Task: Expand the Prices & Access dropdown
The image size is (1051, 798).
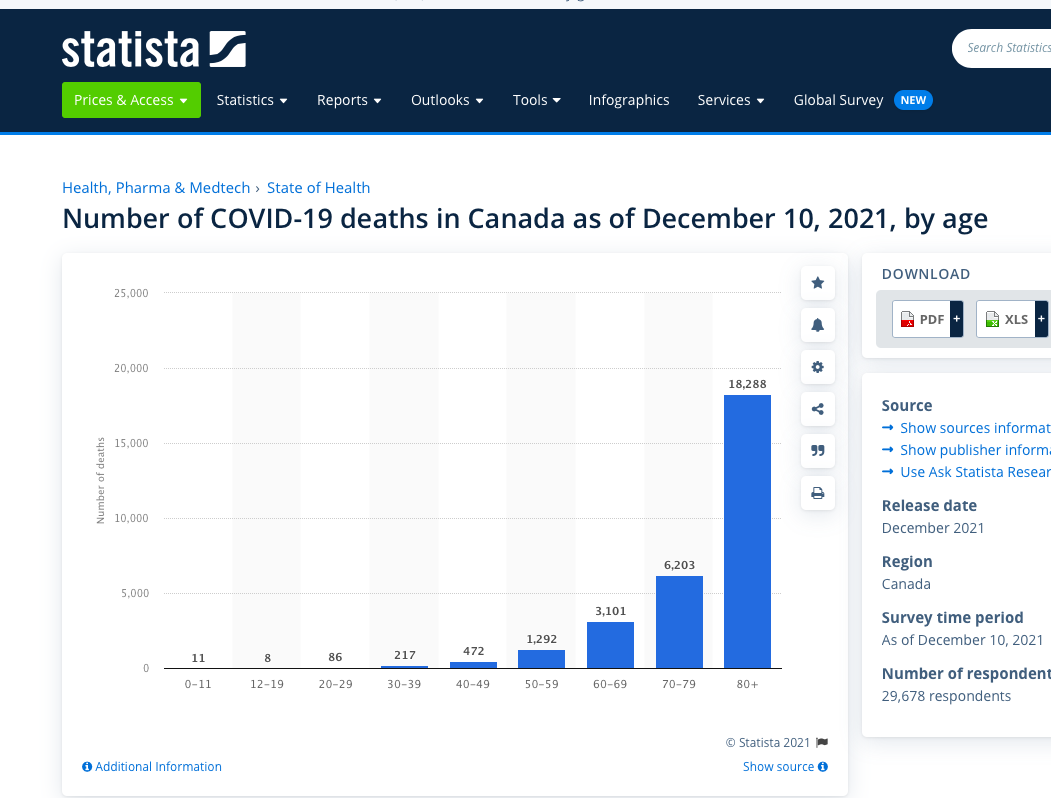Action: click(131, 100)
